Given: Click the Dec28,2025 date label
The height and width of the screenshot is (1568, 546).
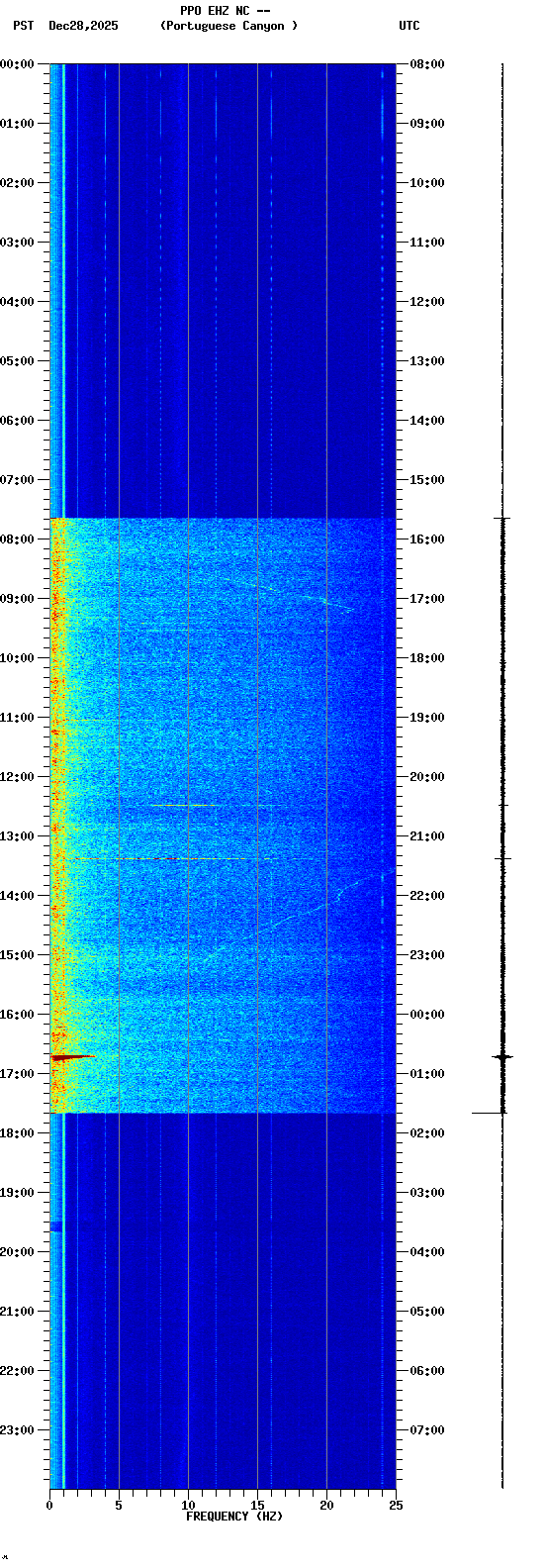Looking at the screenshot, I should pyautogui.click(x=83, y=26).
